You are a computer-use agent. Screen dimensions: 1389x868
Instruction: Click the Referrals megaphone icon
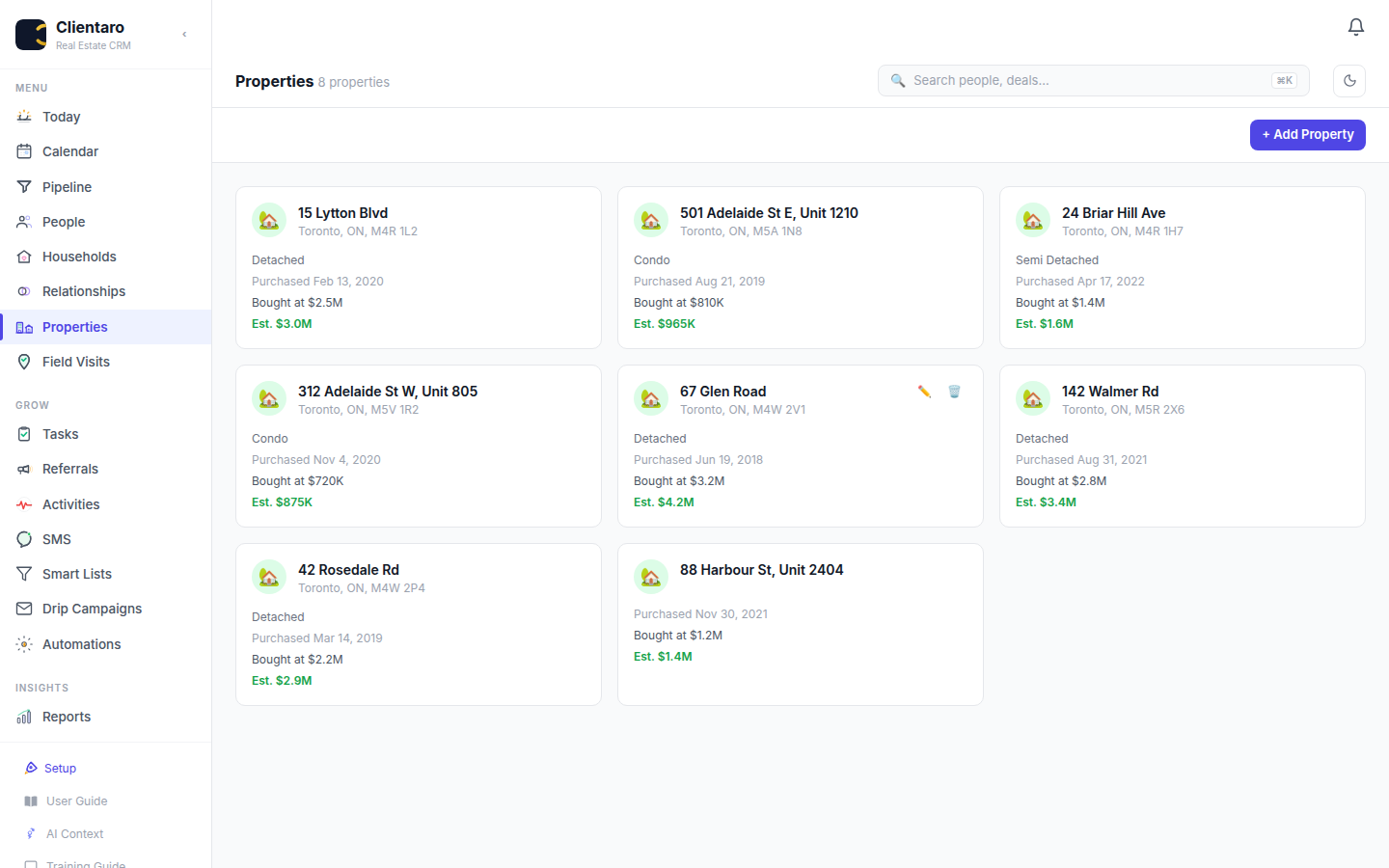[x=24, y=470]
